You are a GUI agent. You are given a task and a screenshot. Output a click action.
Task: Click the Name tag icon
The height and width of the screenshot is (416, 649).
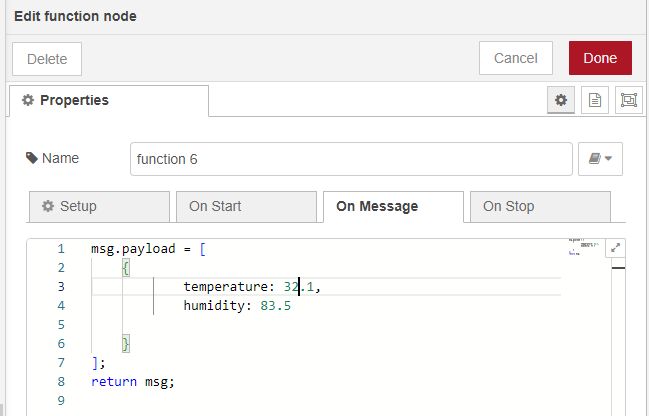coord(32,158)
